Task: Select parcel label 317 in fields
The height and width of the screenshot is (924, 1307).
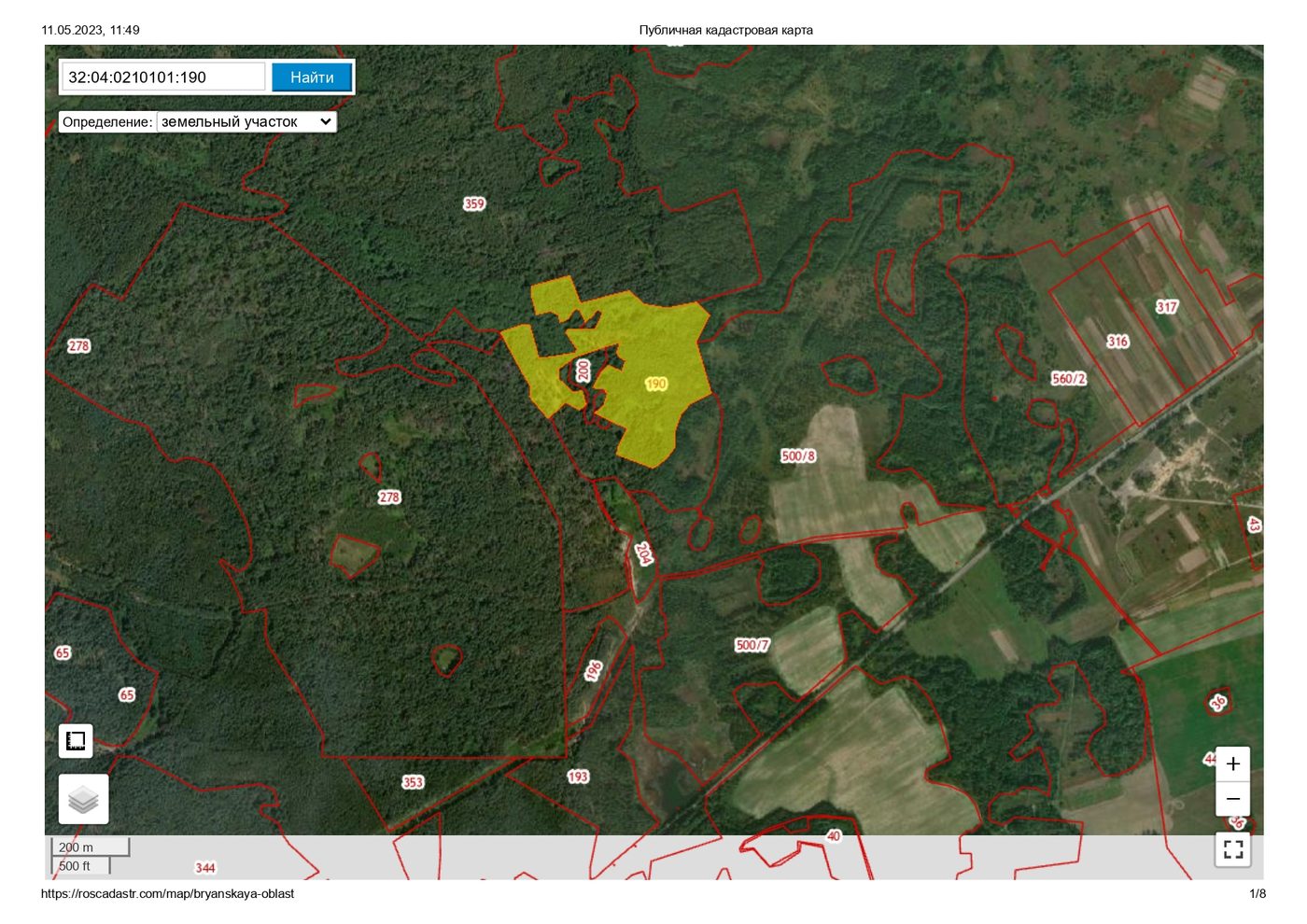Action: click(1167, 306)
